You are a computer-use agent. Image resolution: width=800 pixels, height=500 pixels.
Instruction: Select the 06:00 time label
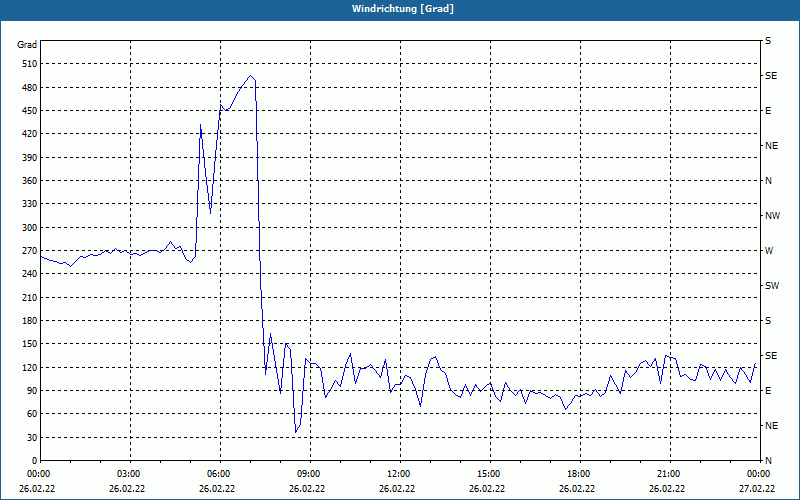coord(220,474)
